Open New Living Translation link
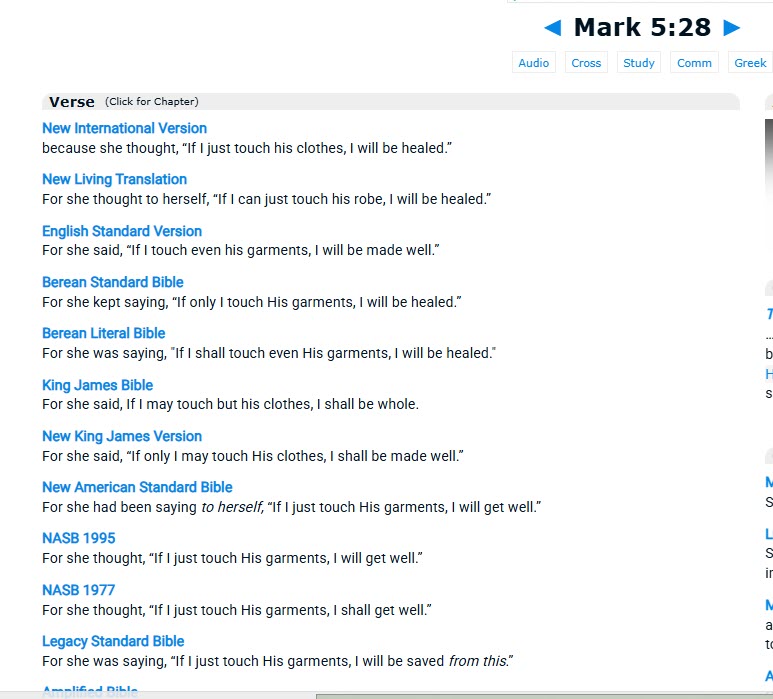The height and width of the screenshot is (699, 773). coord(114,179)
